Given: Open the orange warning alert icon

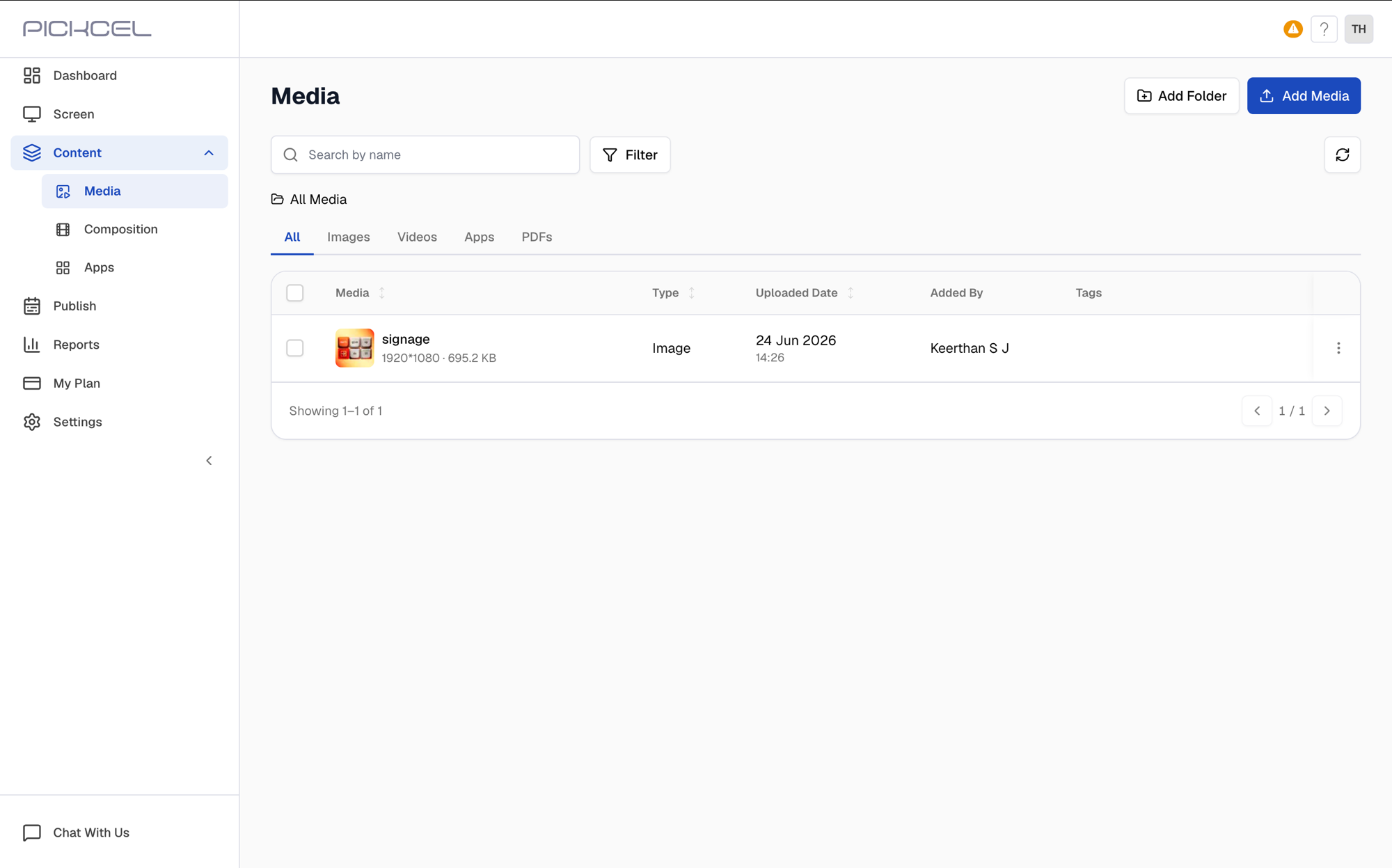Looking at the screenshot, I should pyautogui.click(x=1292, y=29).
